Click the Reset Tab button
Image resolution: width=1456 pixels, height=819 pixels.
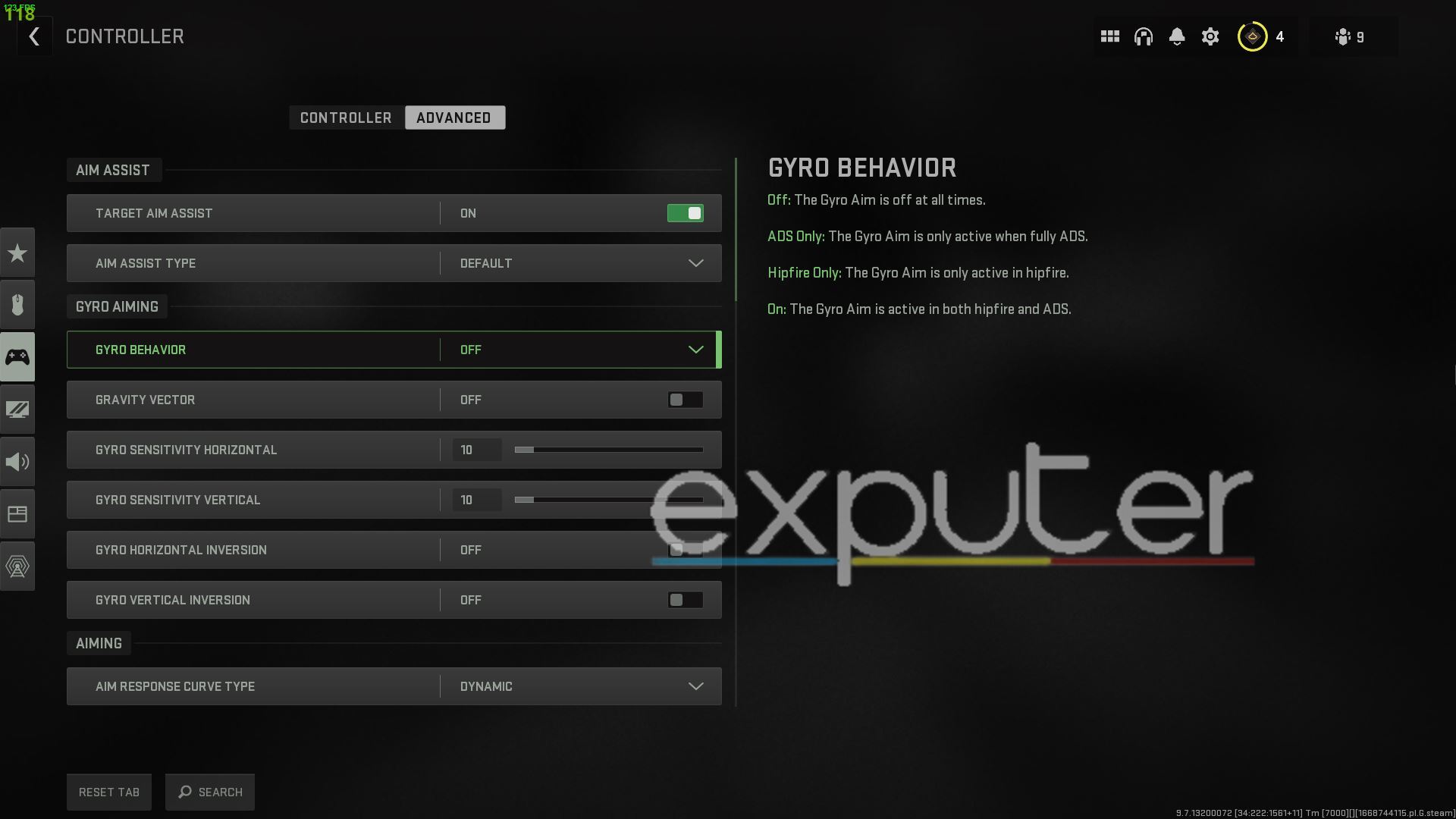click(x=109, y=791)
